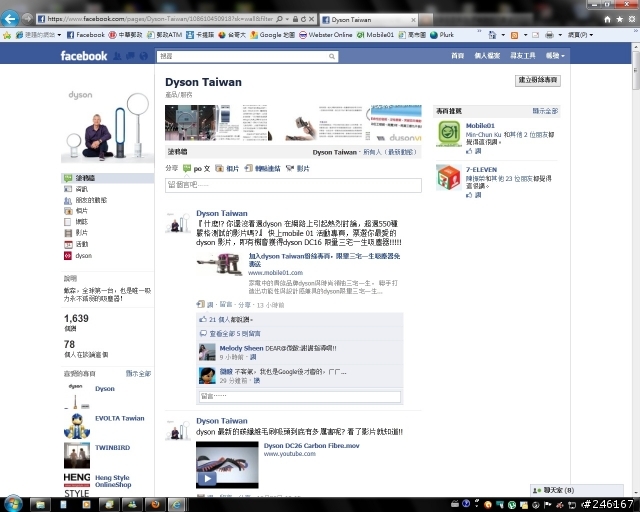Screen dimensions: 640x512
Task: Switch to the Dyson Taiwan browser tab
Action: 368,20
